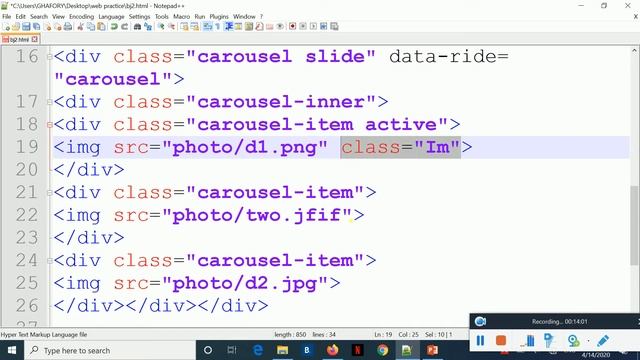Click the selected class="Im" text on line 19
This screenshot has height=360, width=640.
coord(400,147)
